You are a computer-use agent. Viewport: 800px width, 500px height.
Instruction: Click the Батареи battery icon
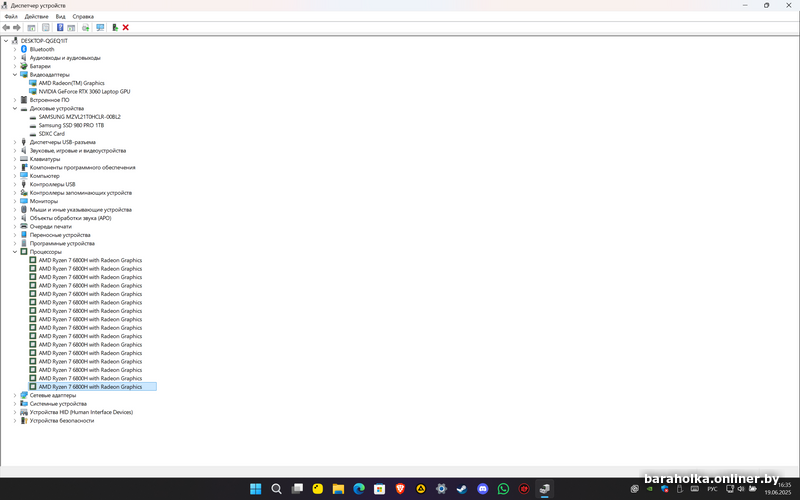[23, 66]
